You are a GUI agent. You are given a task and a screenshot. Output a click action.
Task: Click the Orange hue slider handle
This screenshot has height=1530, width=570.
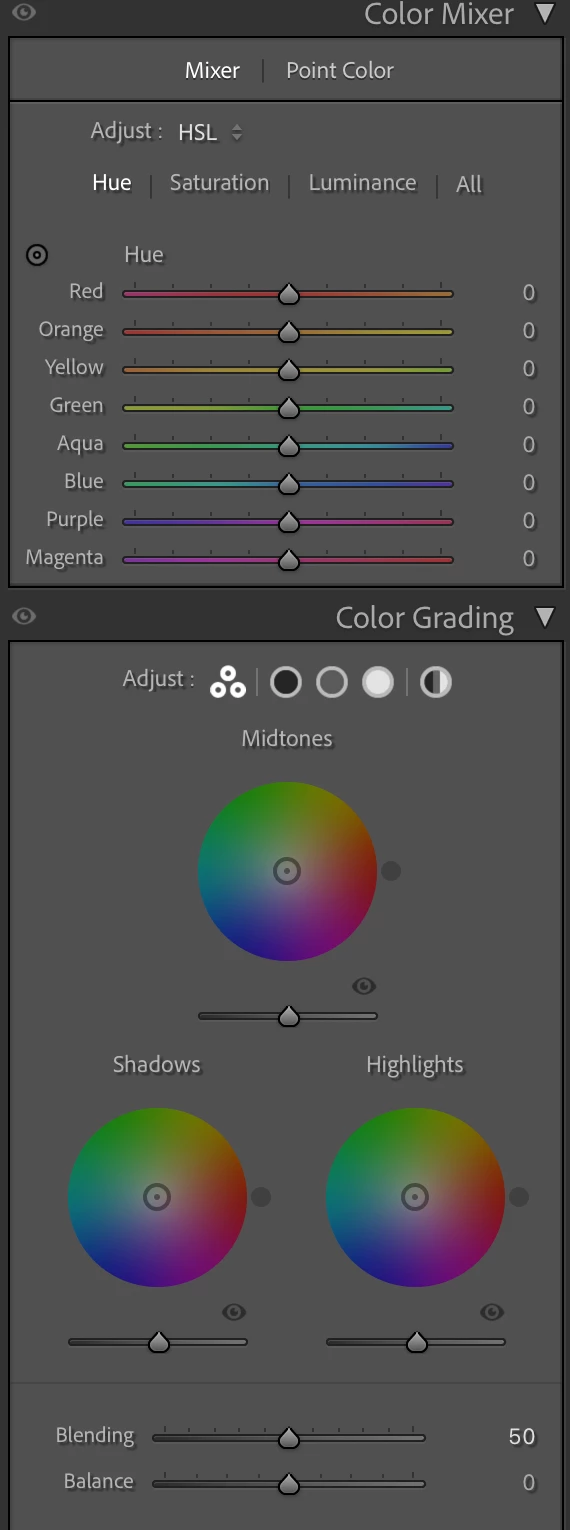pos(288,331)
